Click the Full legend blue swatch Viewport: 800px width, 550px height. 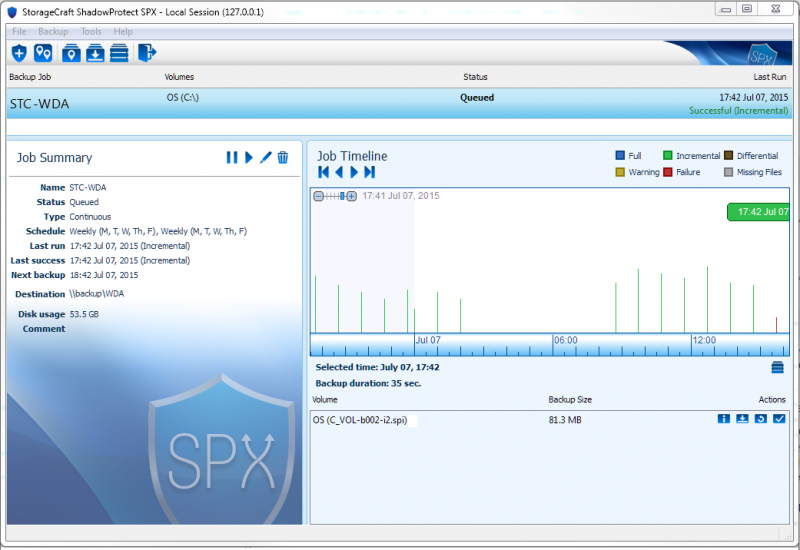620,156
